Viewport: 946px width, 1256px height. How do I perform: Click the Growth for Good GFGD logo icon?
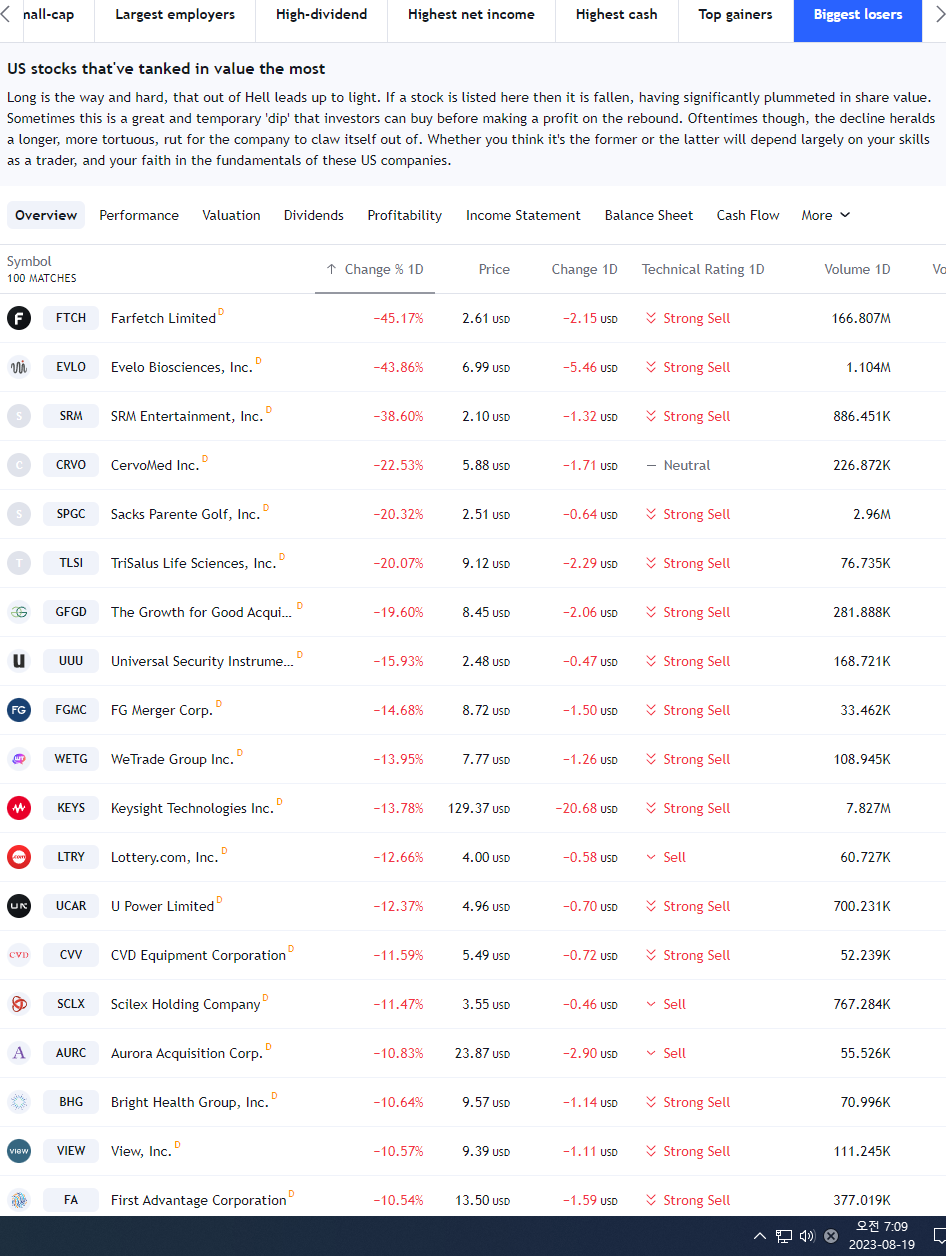tap(19, 612)
